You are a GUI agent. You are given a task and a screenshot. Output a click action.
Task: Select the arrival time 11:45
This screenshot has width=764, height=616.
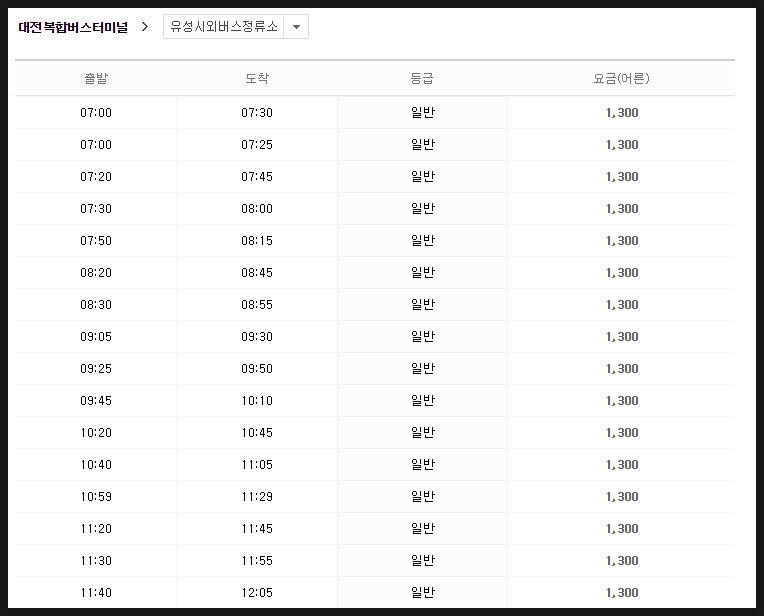[257, 529]
